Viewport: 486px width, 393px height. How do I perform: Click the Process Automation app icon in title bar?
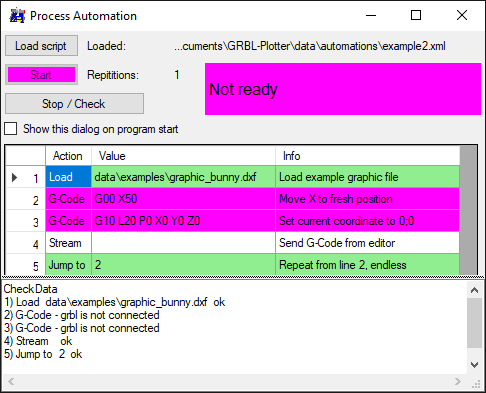pos(17,16)
